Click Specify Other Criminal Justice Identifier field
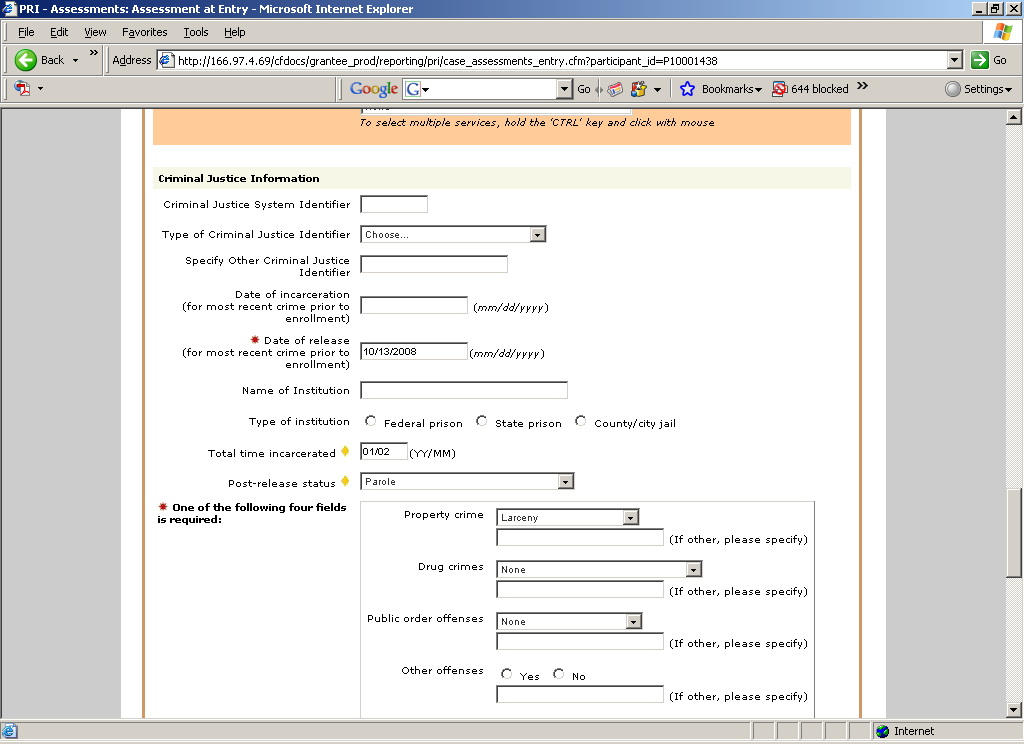The height and width of the screenshot is (744, 1024). pyautogui.click(x=434, y=264)
